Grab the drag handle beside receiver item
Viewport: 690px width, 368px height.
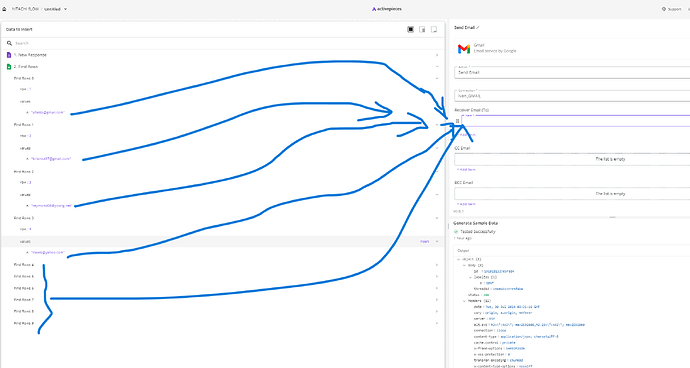[458, 121]
